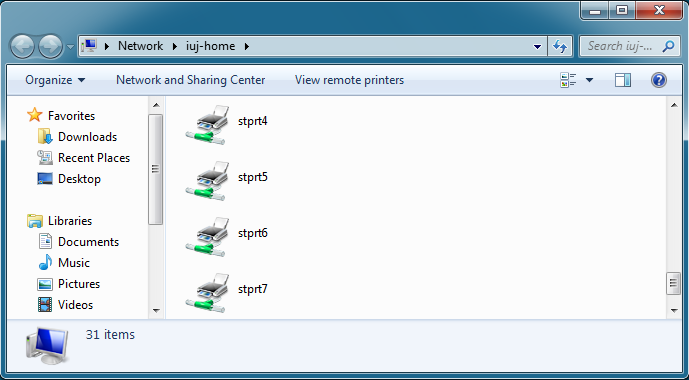Open the Organize dropdown menu
This screenshot has width=689, height=380.
(x=55, y=80)
